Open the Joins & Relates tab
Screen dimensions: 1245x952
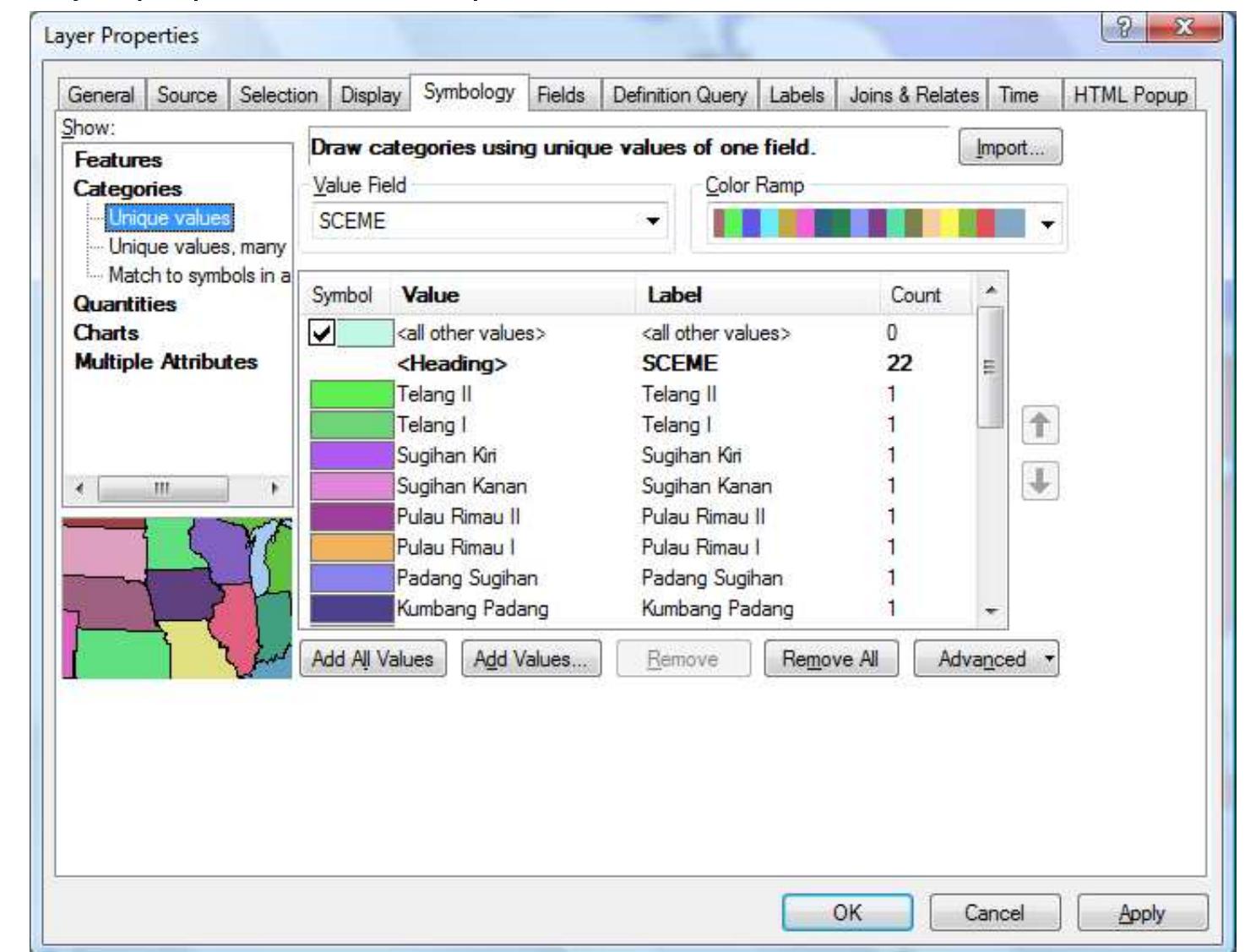point(913,95)
